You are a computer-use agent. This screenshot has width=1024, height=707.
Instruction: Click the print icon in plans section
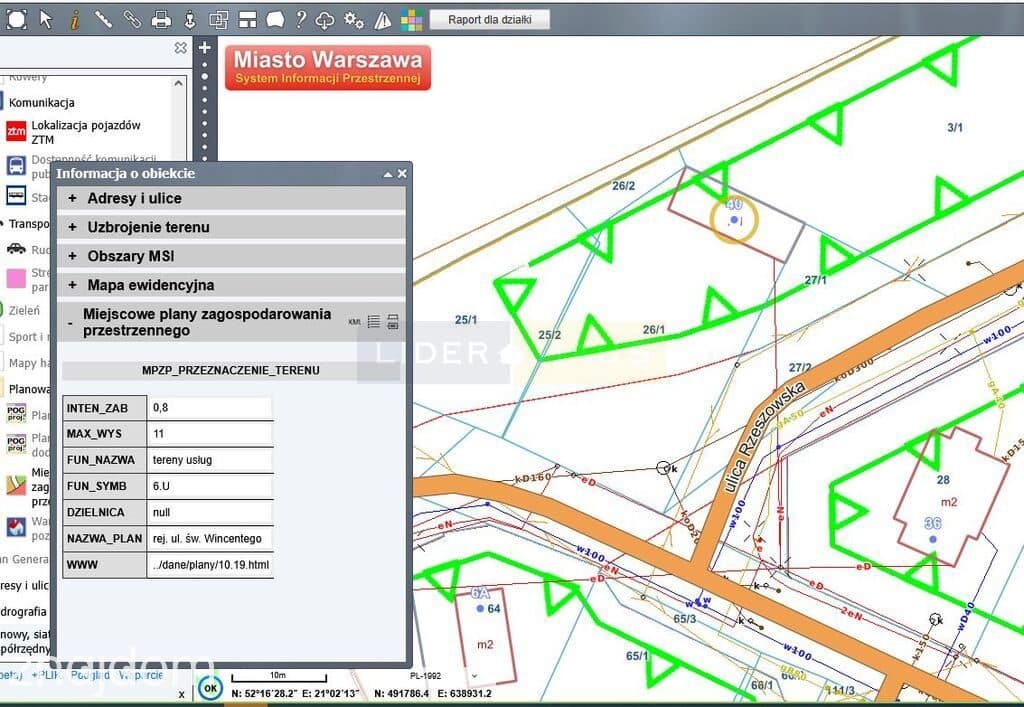pos(392,321)
